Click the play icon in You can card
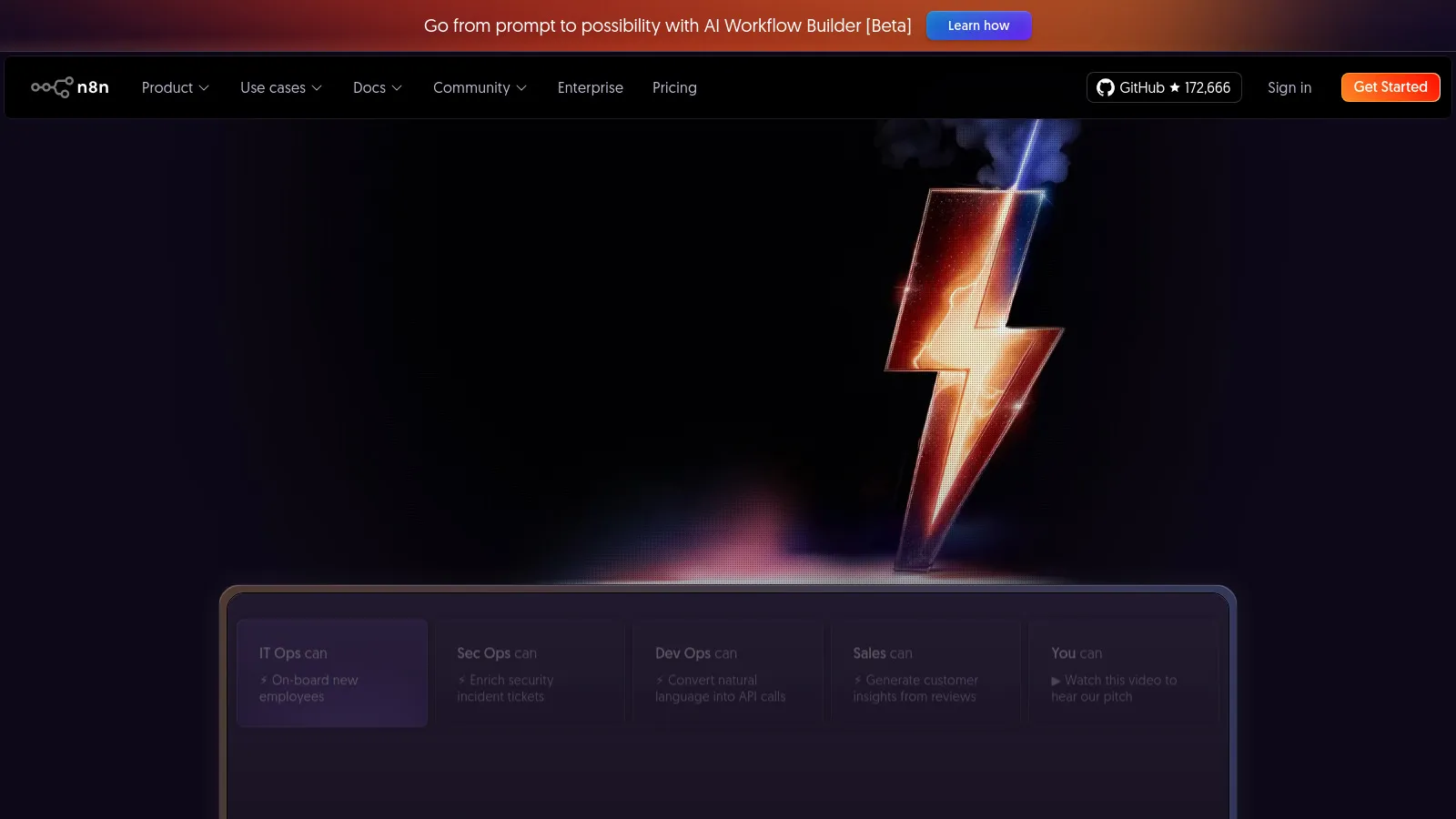 point(1056,681)
